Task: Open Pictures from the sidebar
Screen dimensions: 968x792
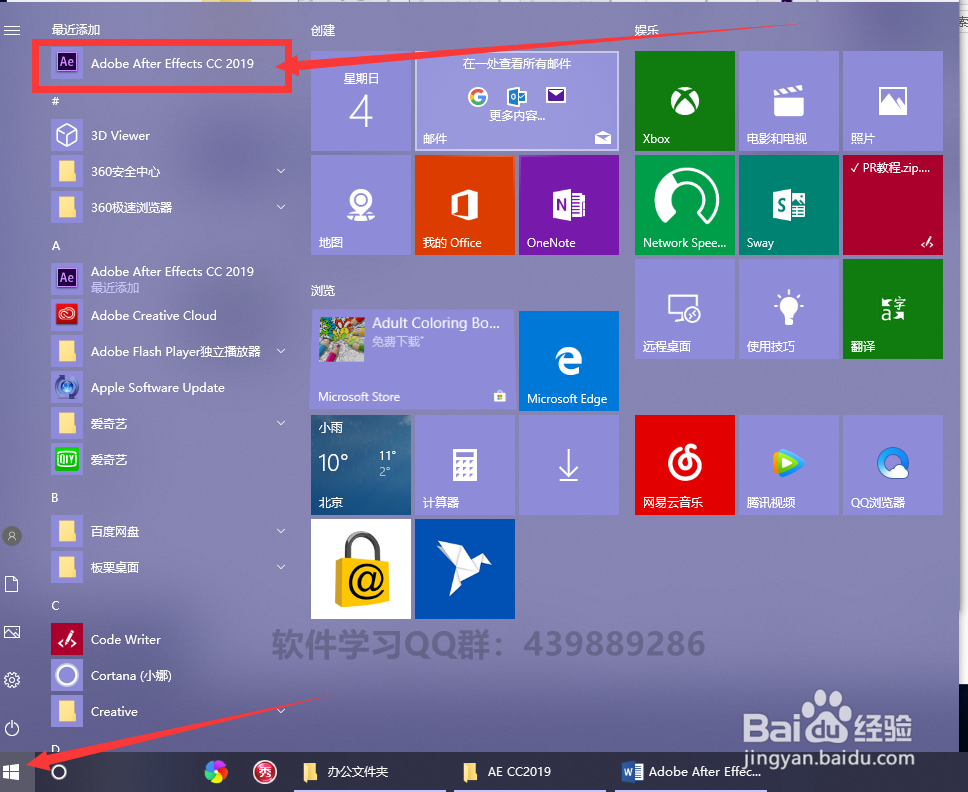Action: pos(12,632)
